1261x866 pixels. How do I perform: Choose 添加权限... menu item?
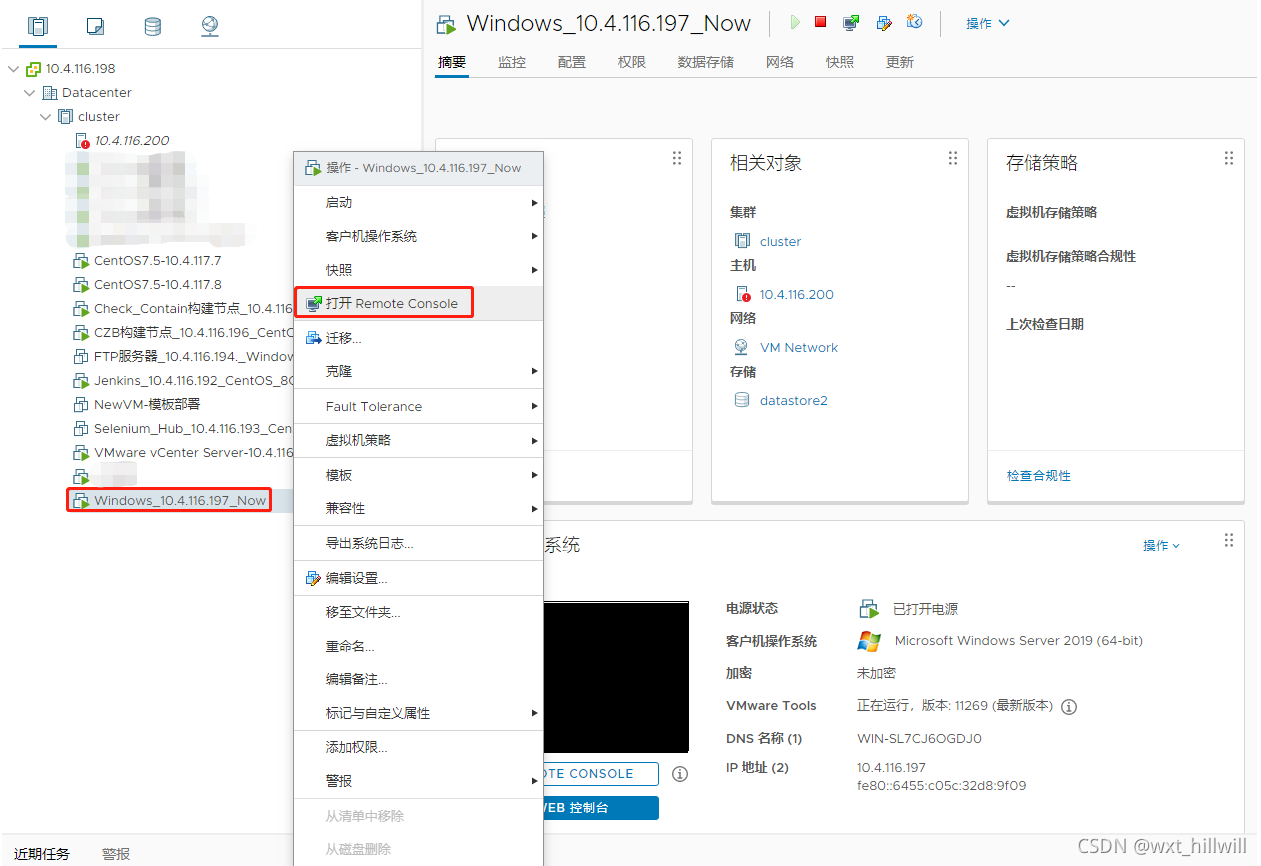coord(418,747)
